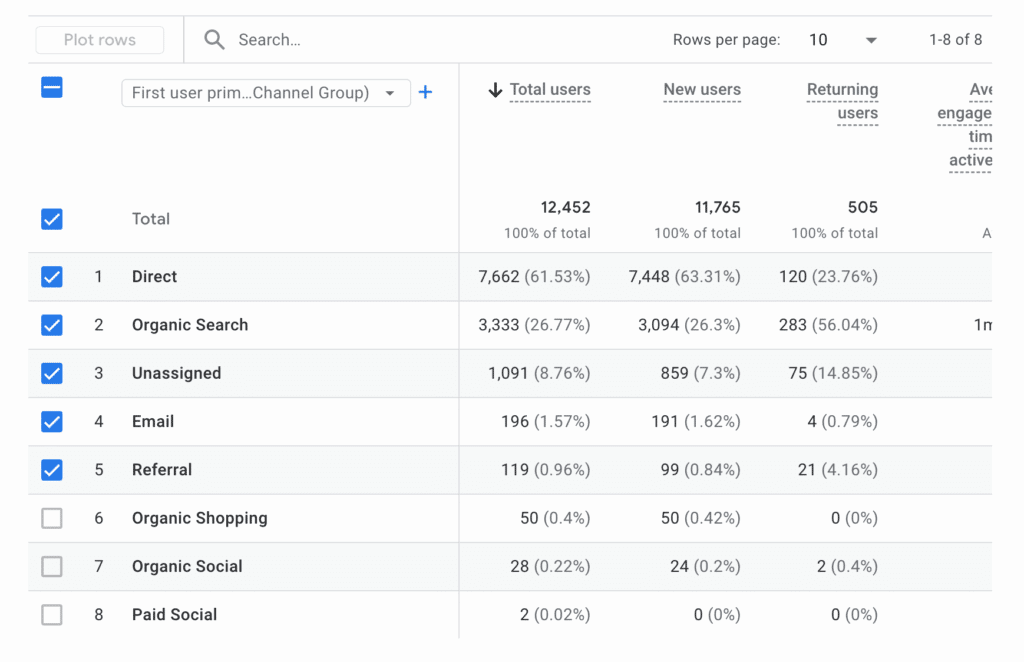Enable the Paid Social row checkbox
This screenshot has width=1024, height=662.
pos(52,615)
